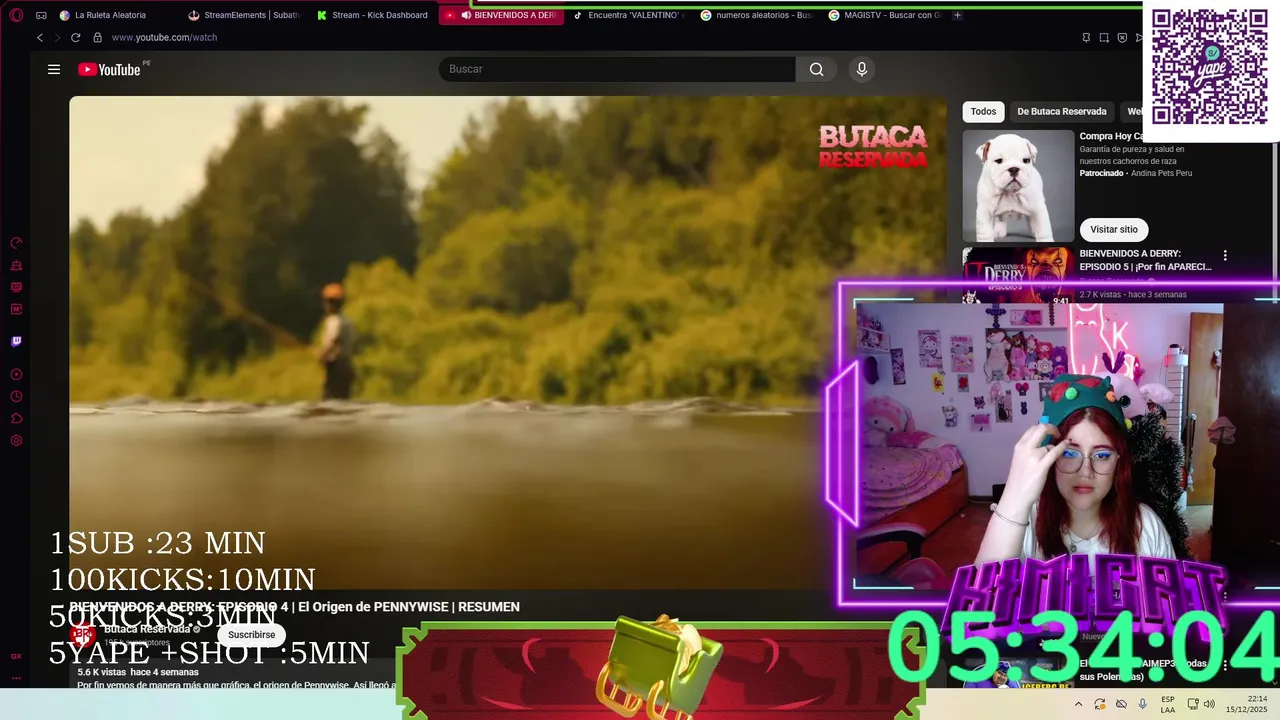Switch to Stream - Kick Dashboard tab

pos(372,15)
